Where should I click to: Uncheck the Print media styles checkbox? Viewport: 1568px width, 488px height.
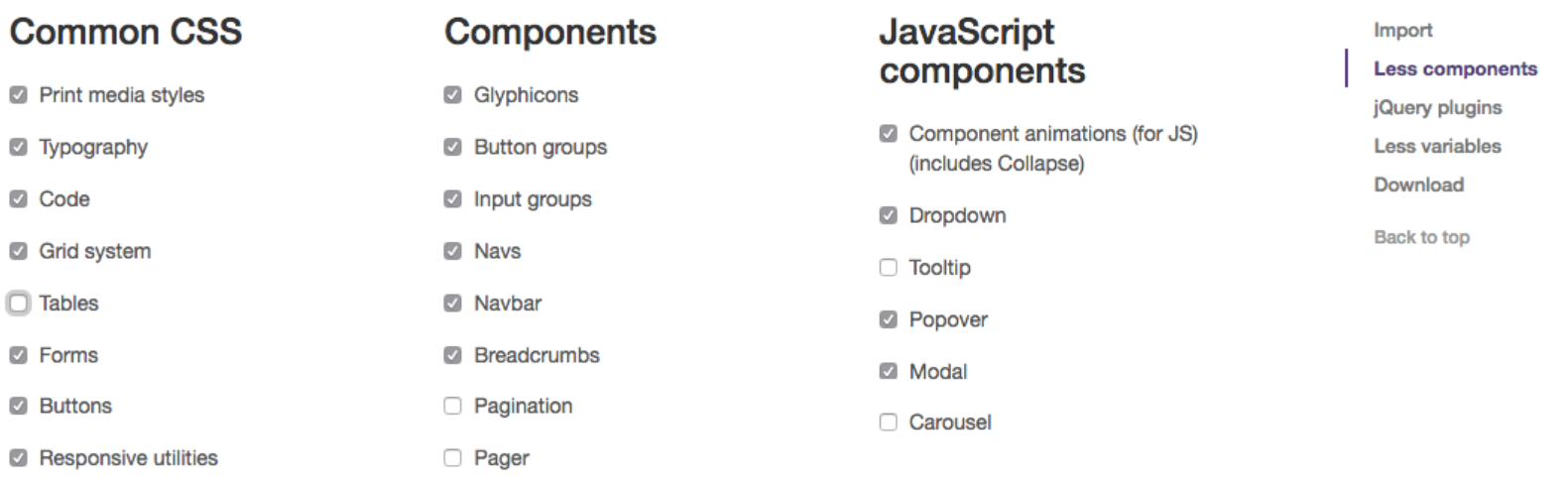18,95
